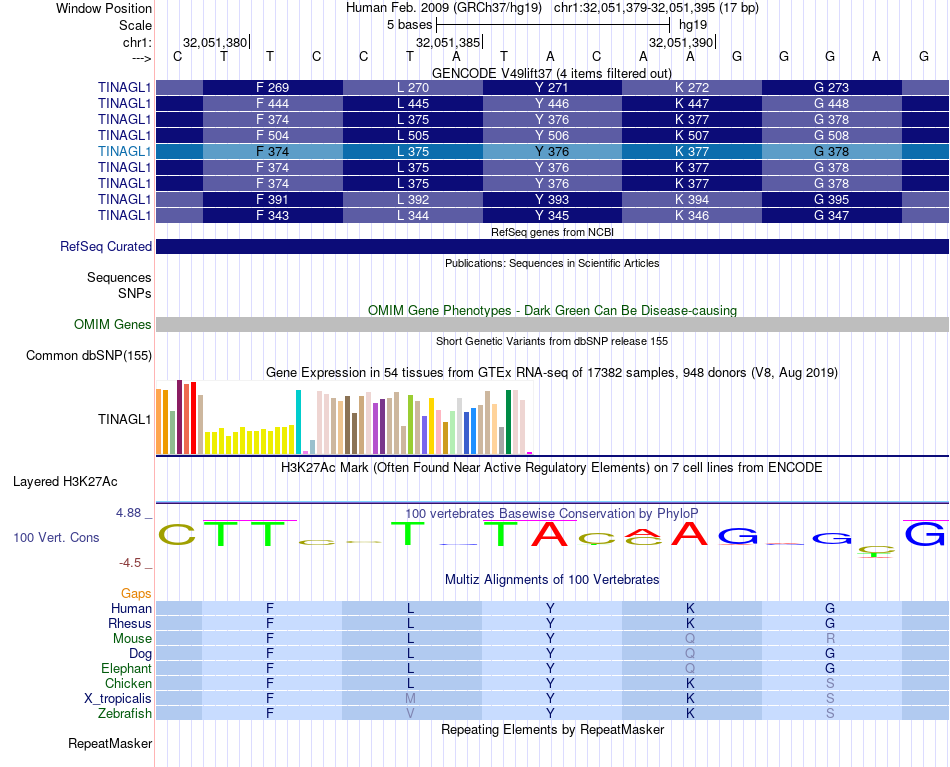Image resolution: width=950 pixels, height=767 pixels.
Task: Select the Rhesus species row label
Action: click(x=130, y=623)
